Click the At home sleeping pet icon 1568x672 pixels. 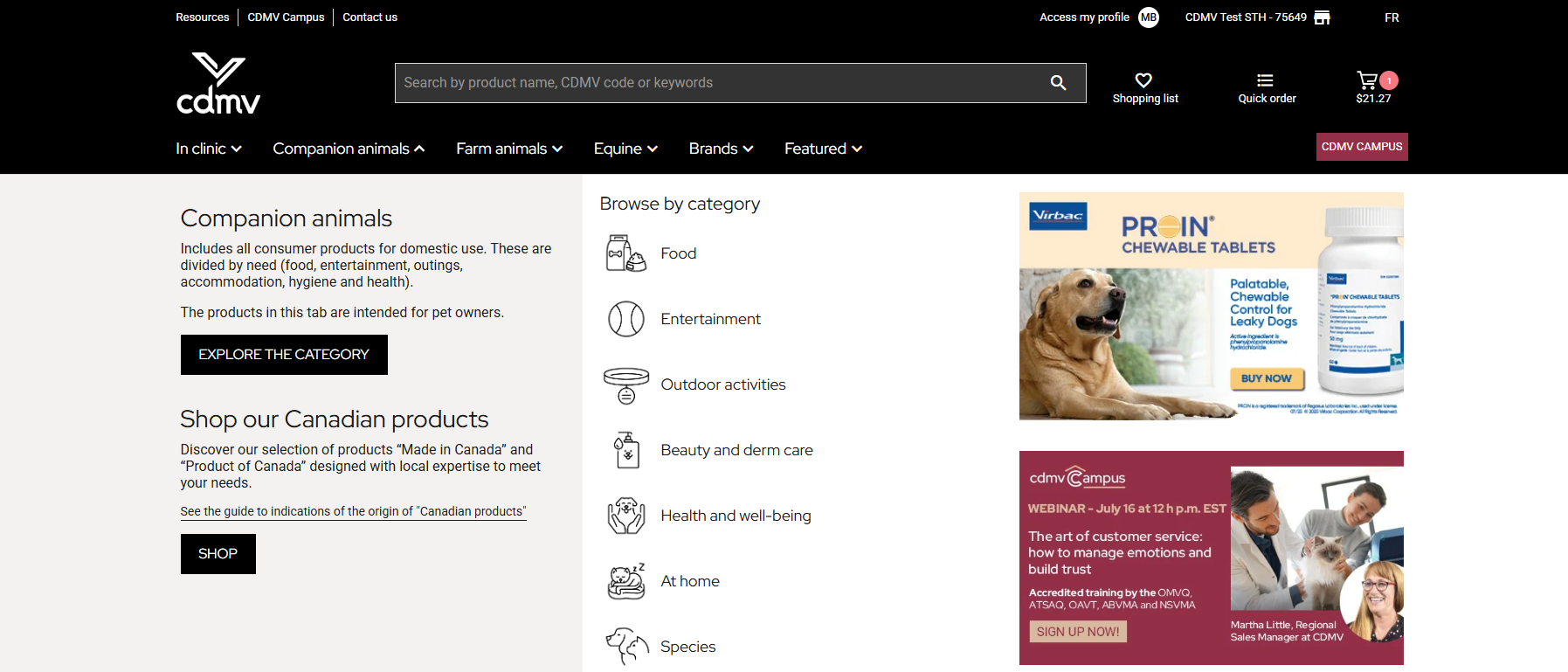point(626,581)
